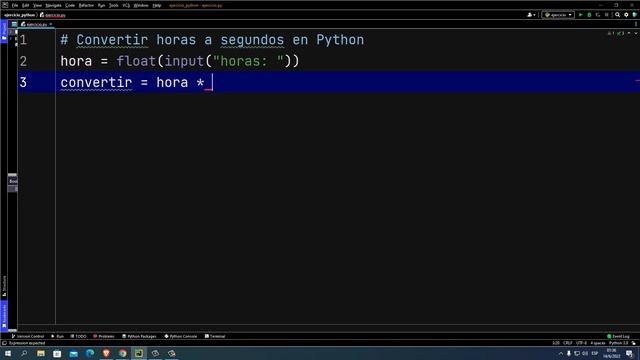Open the user account dropdown
The height and width of the screenshot is (360, 640).
coord(531,15)
